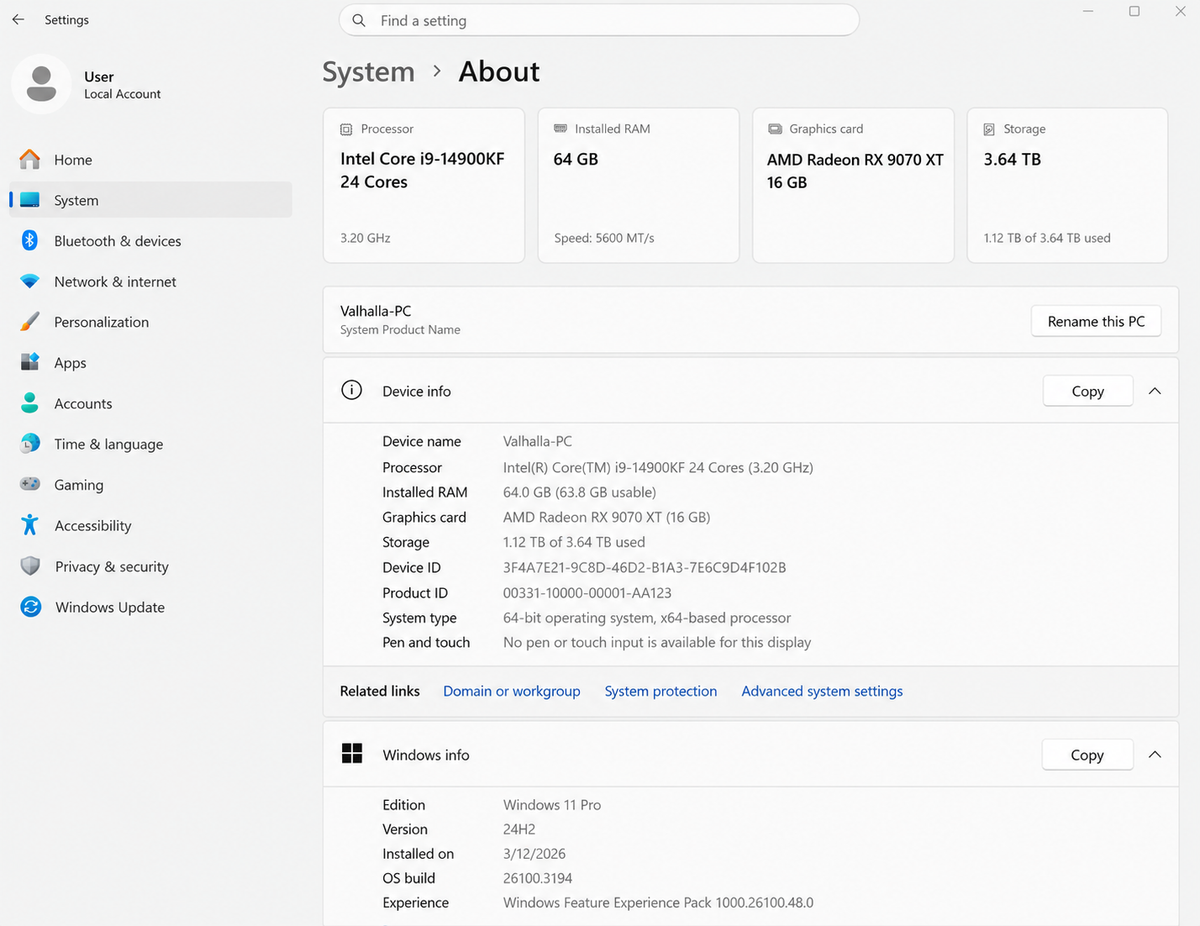Collapse the Device info section chevron

click(1155, 391)
